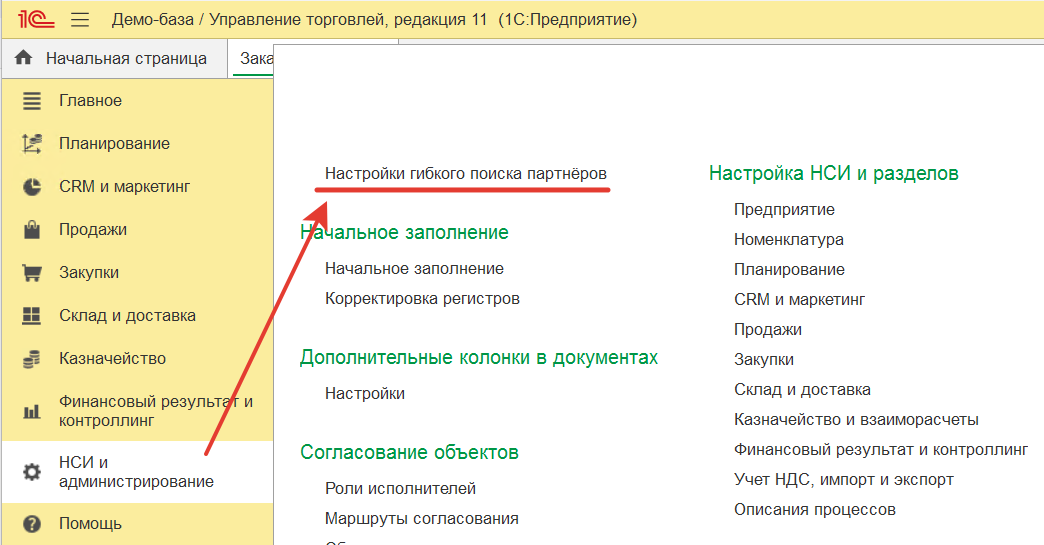Click the Дополнительные колонки в документах heading
Screen dimensions: 1044x545
[x=479, y=357]
